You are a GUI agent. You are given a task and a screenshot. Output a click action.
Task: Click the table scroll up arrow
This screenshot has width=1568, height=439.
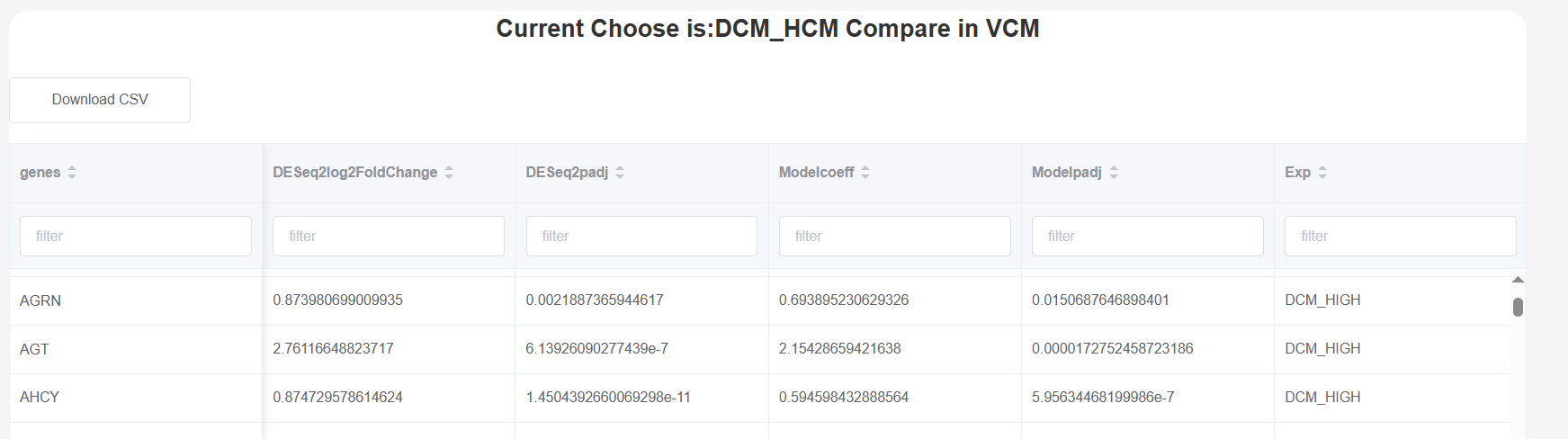pyautogui.click(x=1518, y=280)
